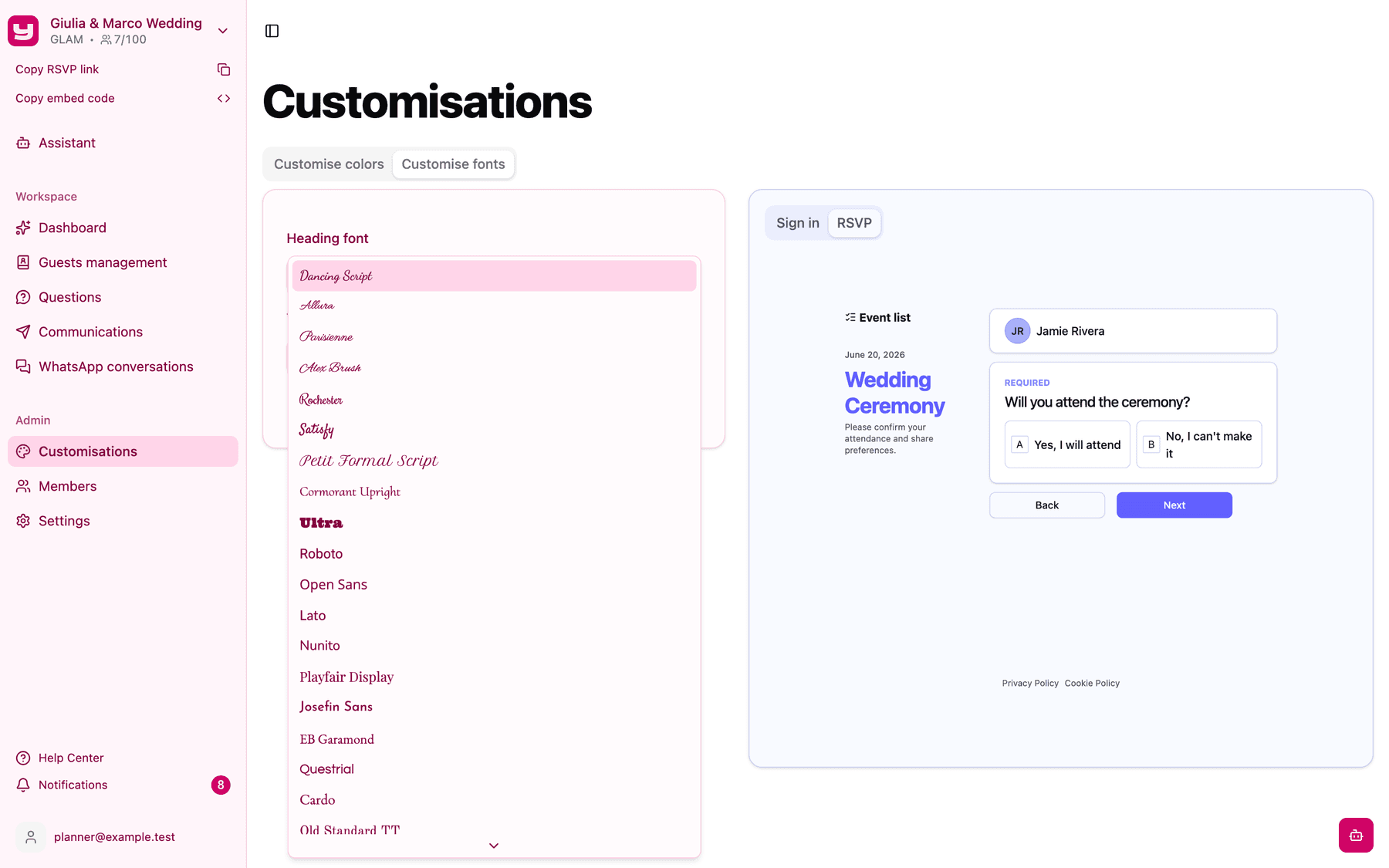Click the Customisations palette icon

point(23,451)
